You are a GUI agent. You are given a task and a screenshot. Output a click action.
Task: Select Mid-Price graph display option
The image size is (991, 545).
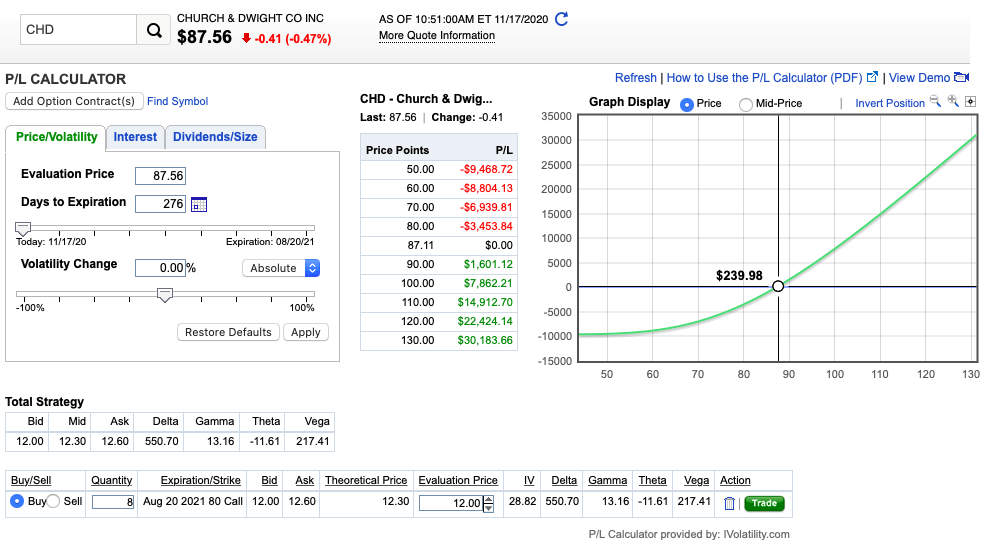pos(746,104)
